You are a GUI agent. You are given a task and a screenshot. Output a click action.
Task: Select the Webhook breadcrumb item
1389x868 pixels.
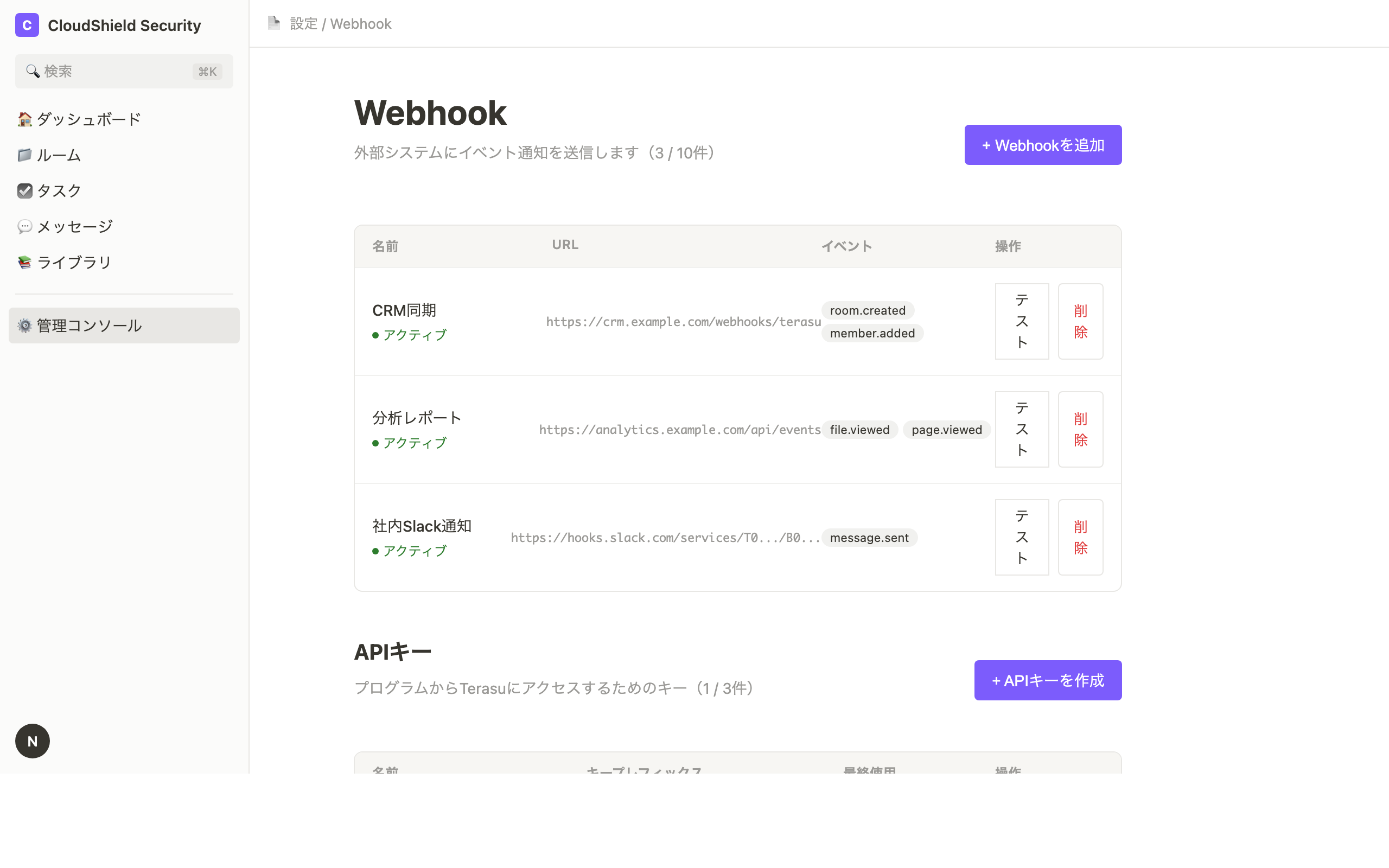tap(360, 23)
